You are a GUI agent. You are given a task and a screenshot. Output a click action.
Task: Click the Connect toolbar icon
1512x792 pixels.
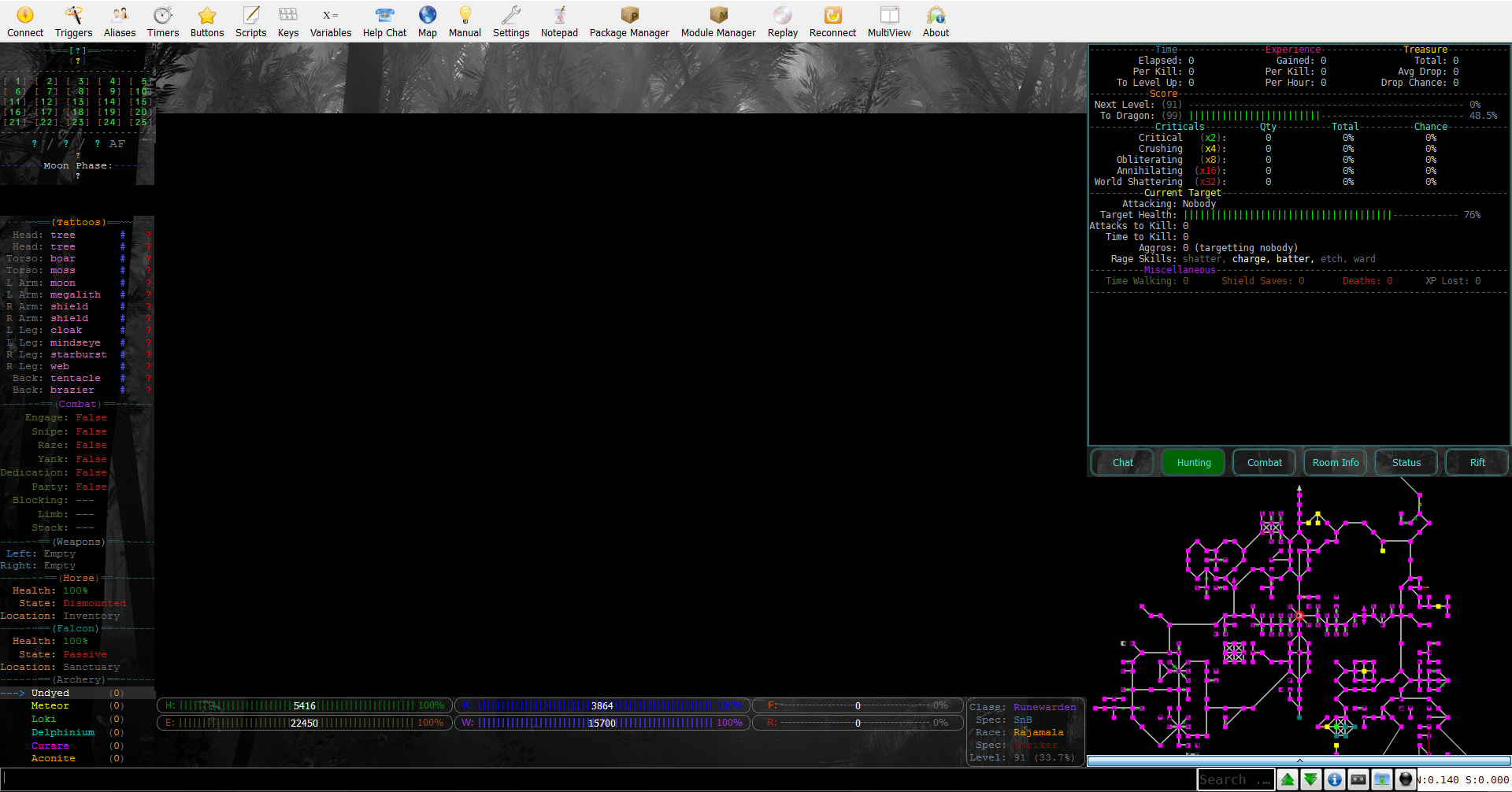pyautogui.click(x=25, y=22)
